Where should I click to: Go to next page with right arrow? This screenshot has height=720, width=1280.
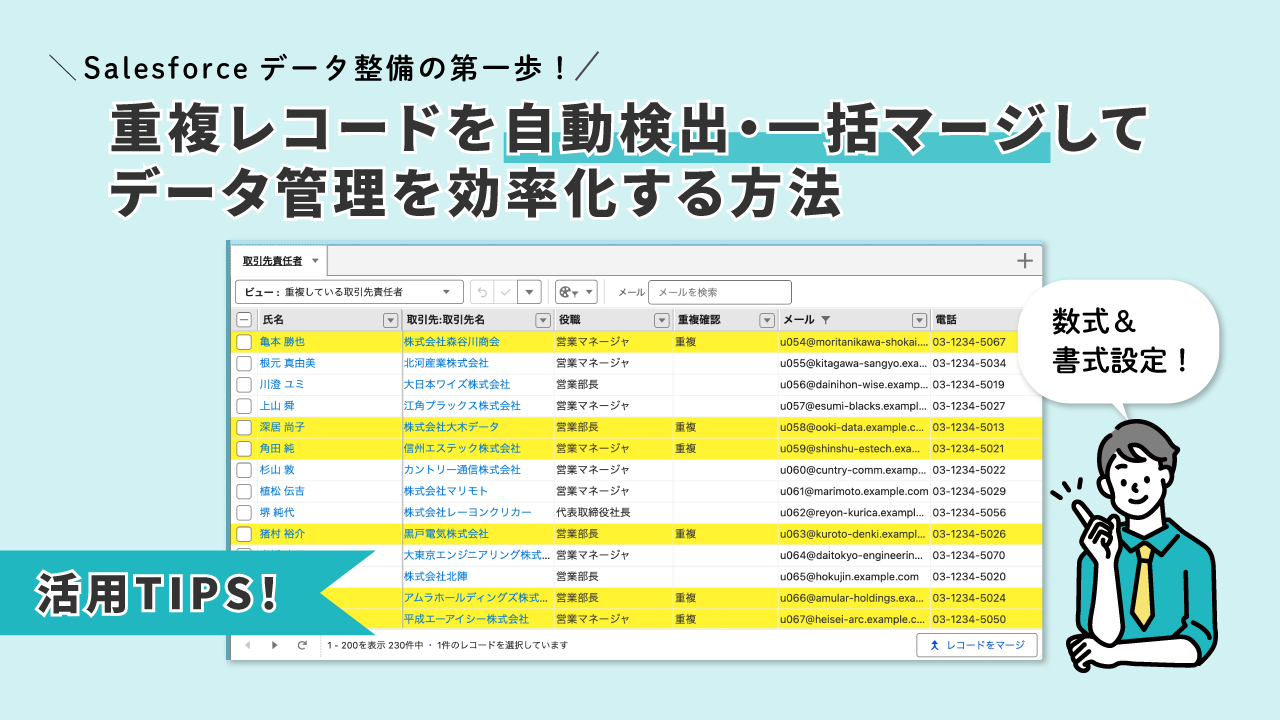[x=275, y=645]
